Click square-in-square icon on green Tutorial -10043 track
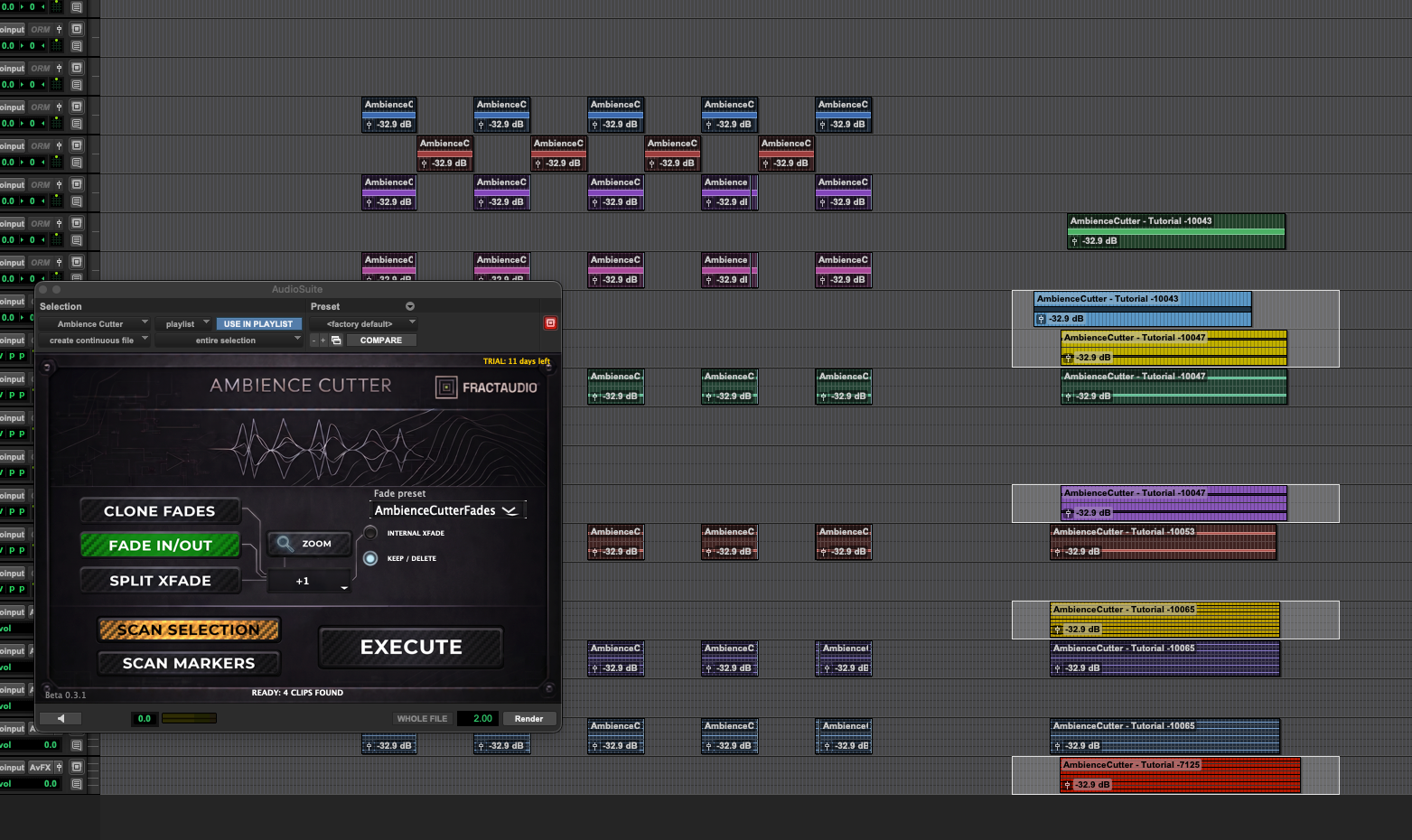The height and width of the screenshot is (840, 1412). 77,223
